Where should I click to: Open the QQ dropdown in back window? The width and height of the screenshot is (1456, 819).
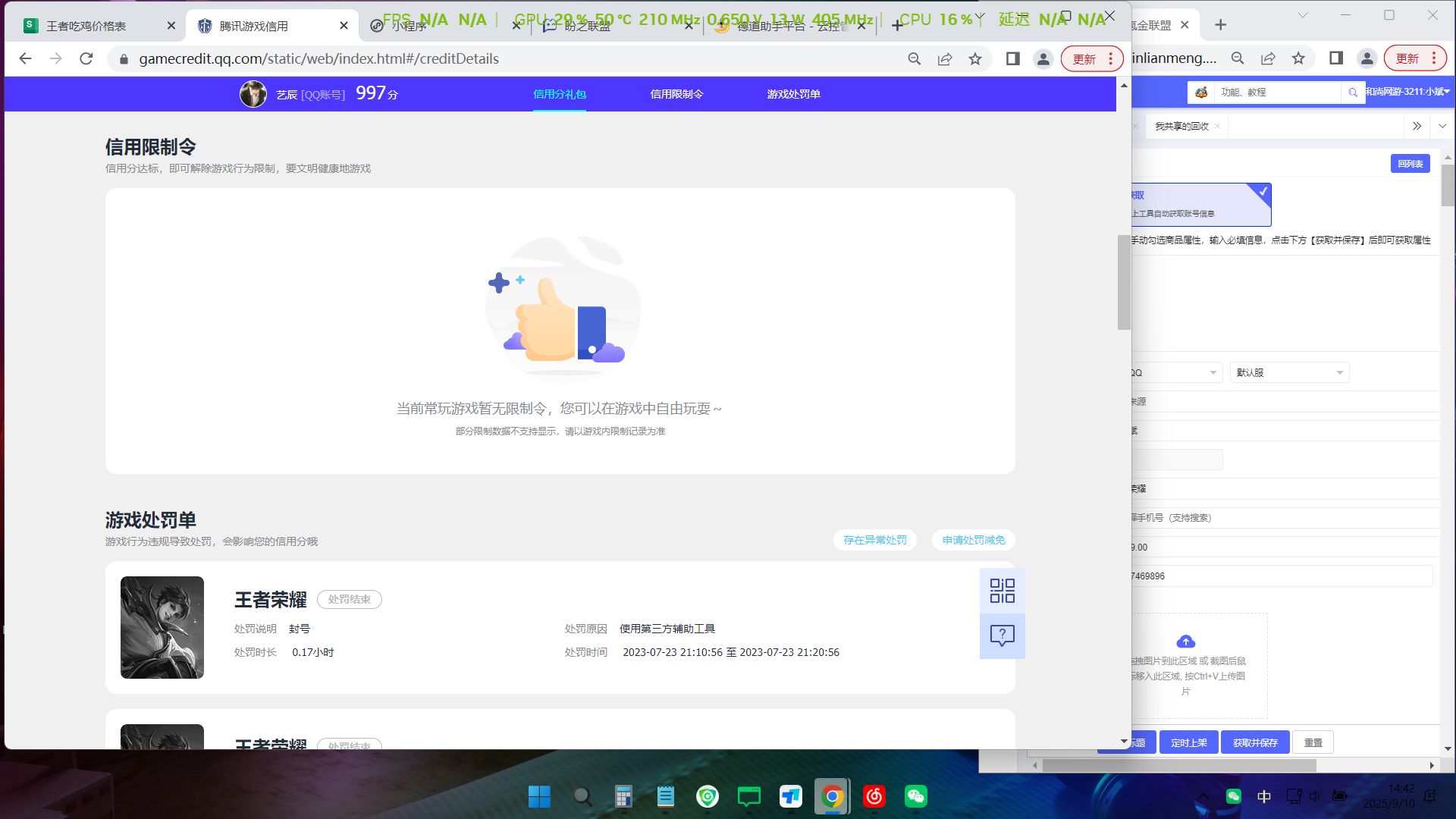(1176, 372)
